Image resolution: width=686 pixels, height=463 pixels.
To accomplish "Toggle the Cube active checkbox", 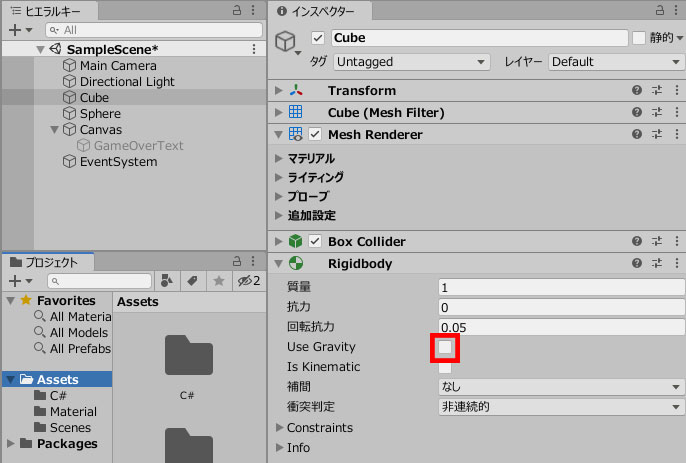I will (318, 38).
